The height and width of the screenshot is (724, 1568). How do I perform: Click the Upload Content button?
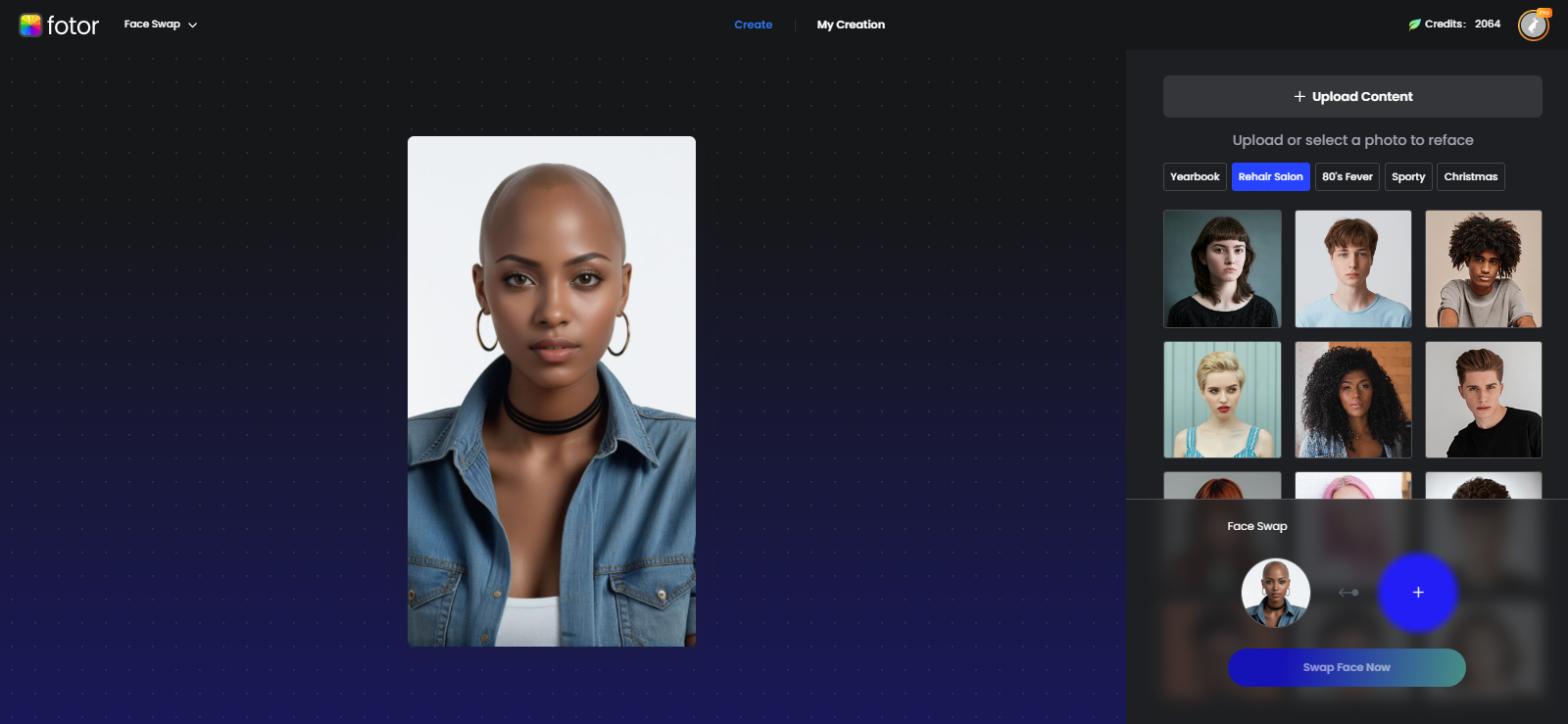click(1352, 96)
